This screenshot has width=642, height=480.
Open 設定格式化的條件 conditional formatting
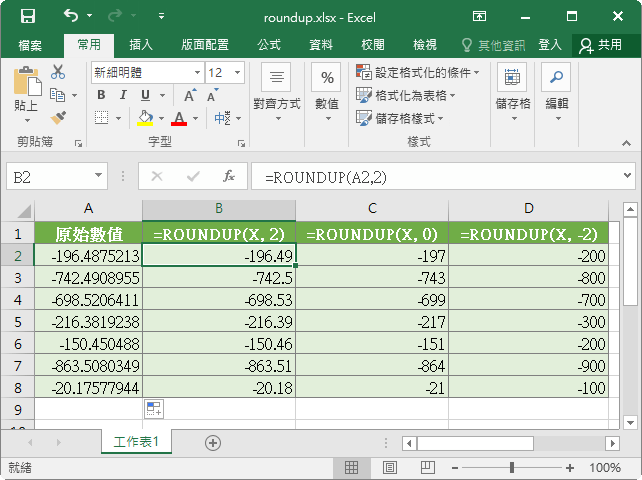[418, 72]
